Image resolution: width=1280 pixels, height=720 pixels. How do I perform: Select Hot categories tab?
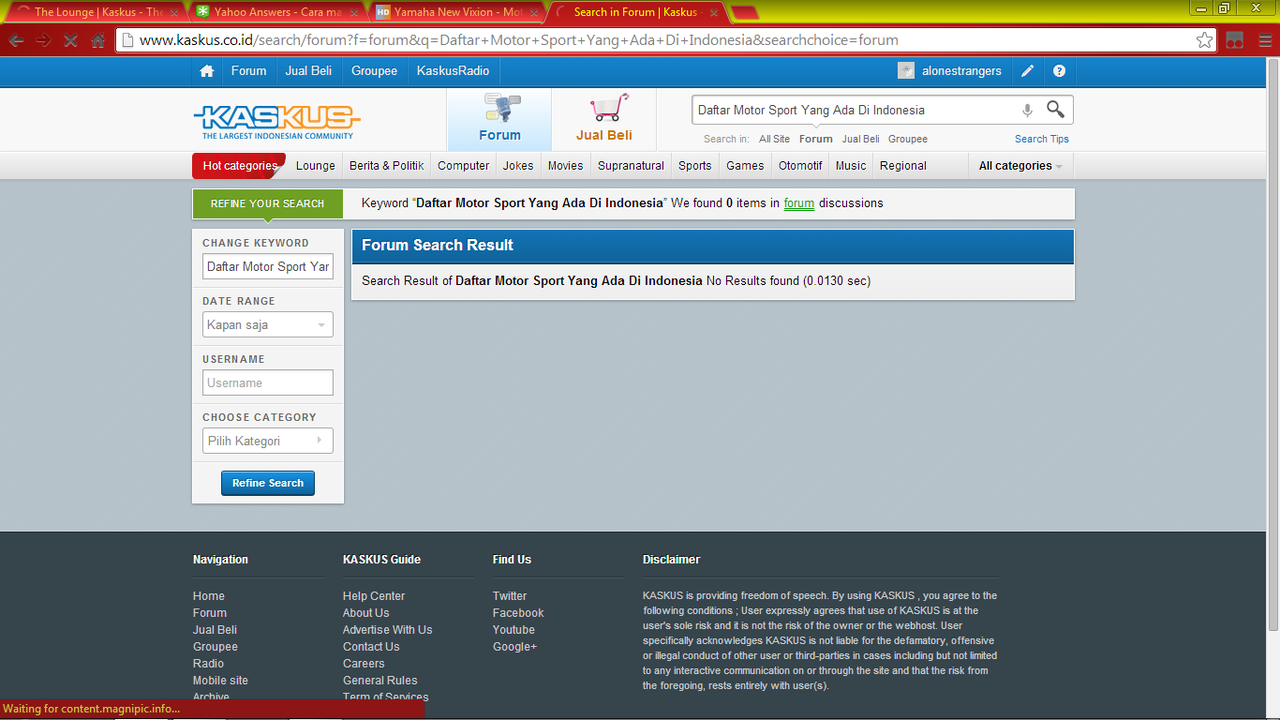(x=240, y=166)
